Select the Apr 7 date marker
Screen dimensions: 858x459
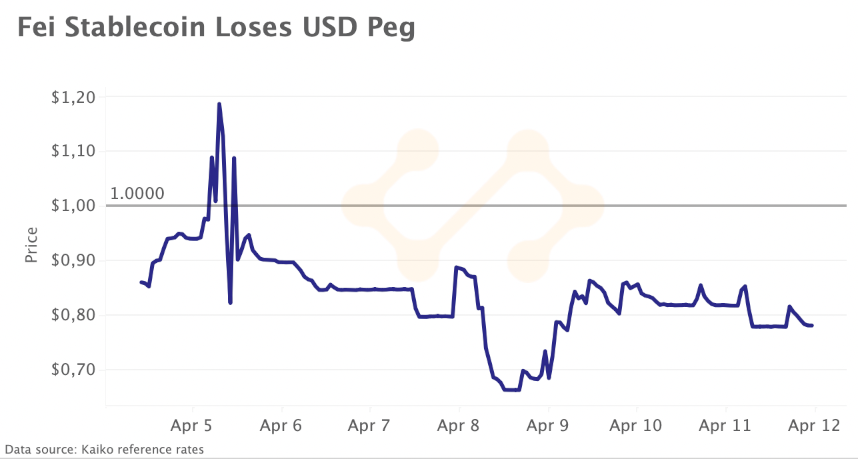pos(369,425)
